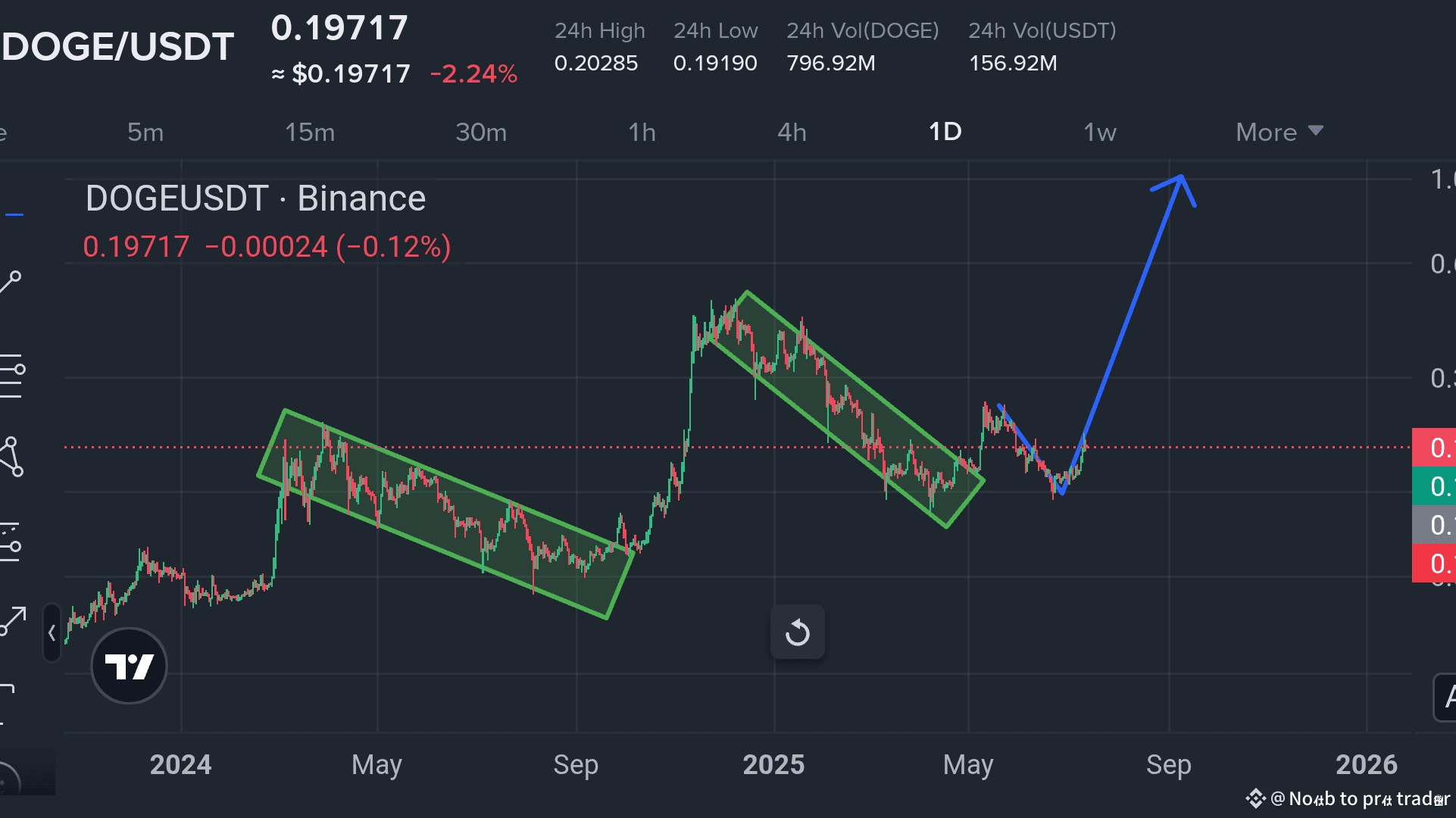The height and width of the screenshot is (818, 1456).
Task: Select the 15m timeframe
Action: pos(309,133)
